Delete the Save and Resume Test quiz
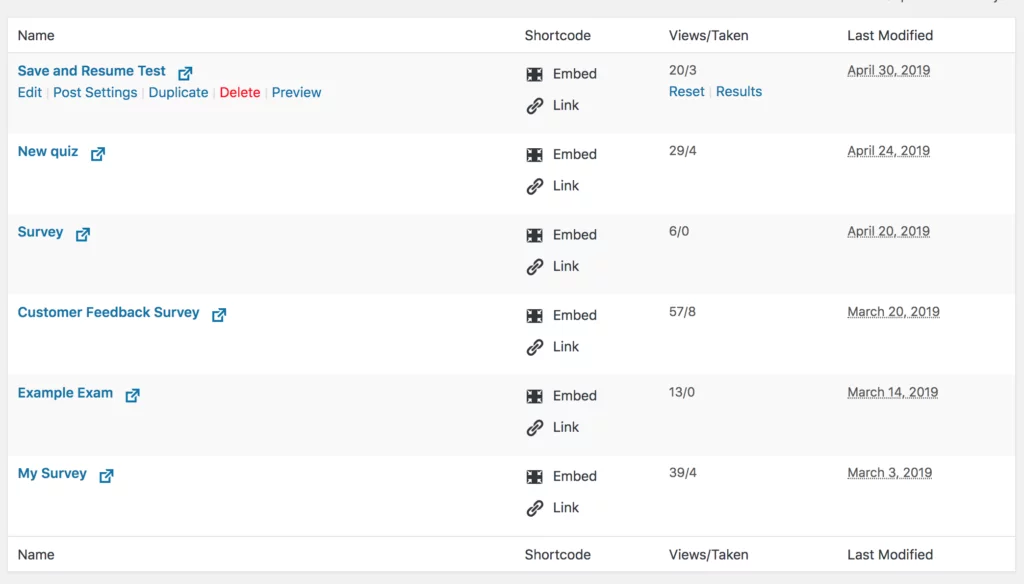This screenshot has height=584, width=1024. 240,92
